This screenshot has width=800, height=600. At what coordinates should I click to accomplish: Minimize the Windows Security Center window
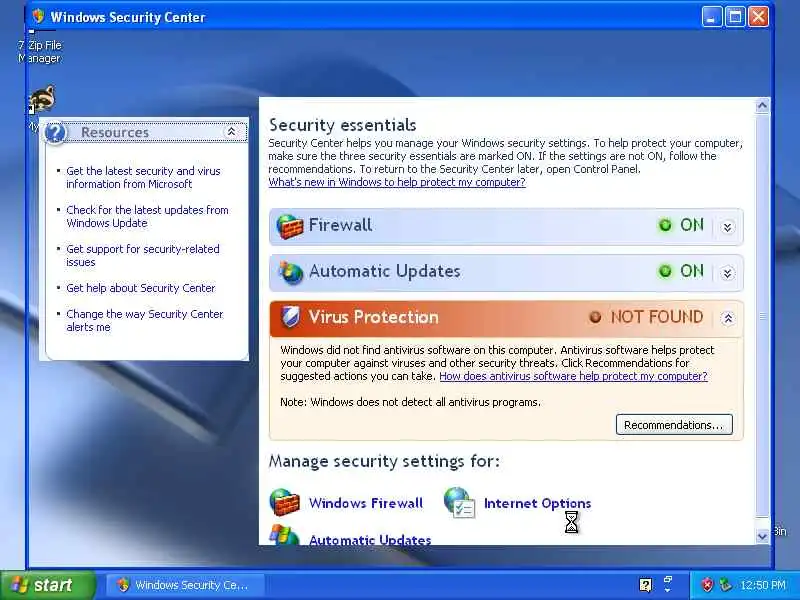click(x=712, y=17)
